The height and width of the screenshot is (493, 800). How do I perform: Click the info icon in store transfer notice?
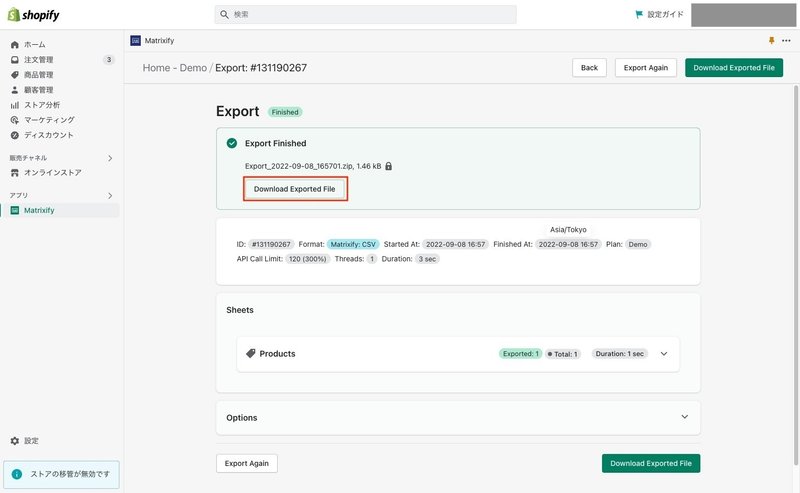click(x=17, y=475)
